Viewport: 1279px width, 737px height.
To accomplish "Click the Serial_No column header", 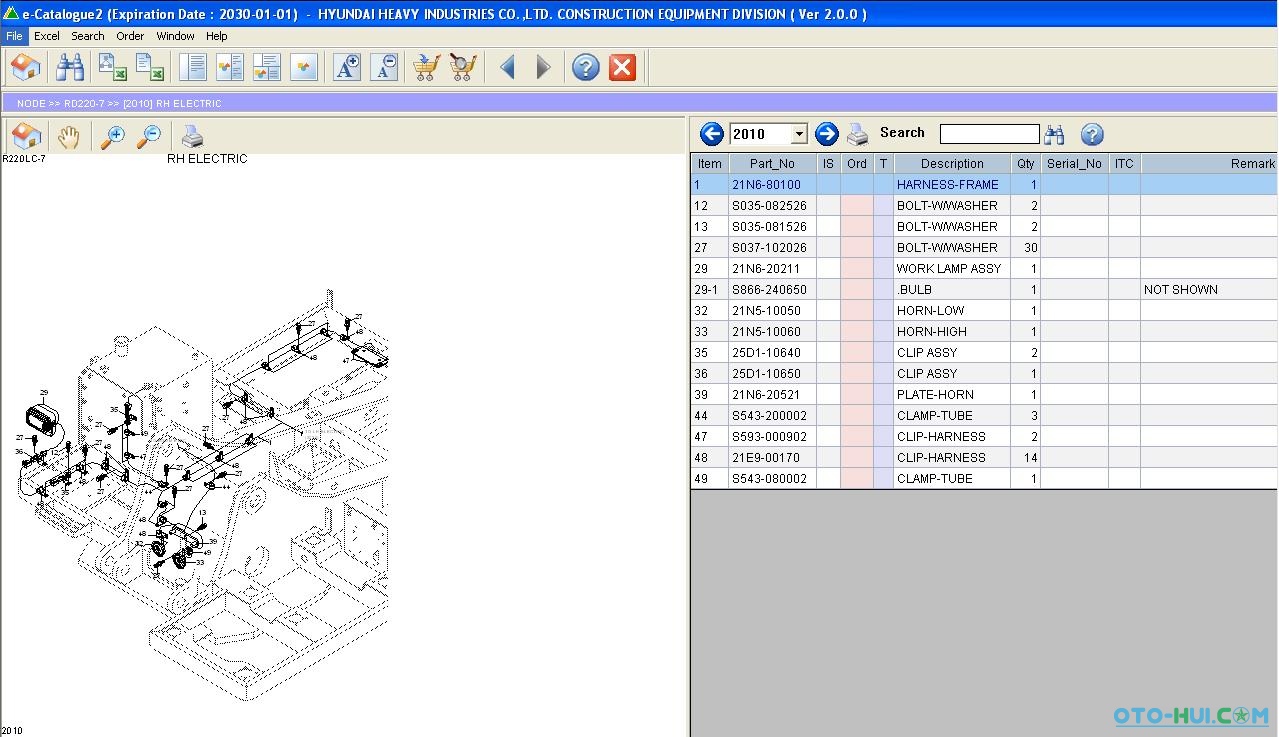I will [1074, 164].
